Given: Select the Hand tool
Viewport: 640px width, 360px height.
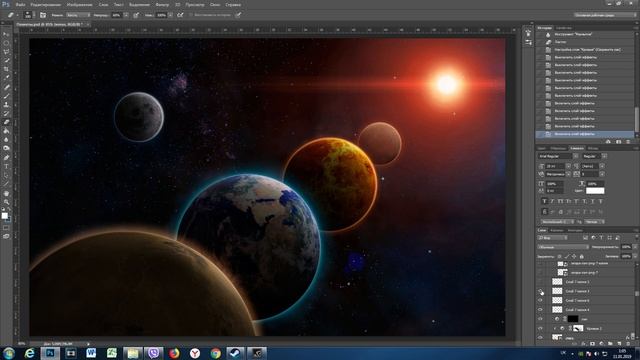Looking at the screenshot, I should coord(6,193).
